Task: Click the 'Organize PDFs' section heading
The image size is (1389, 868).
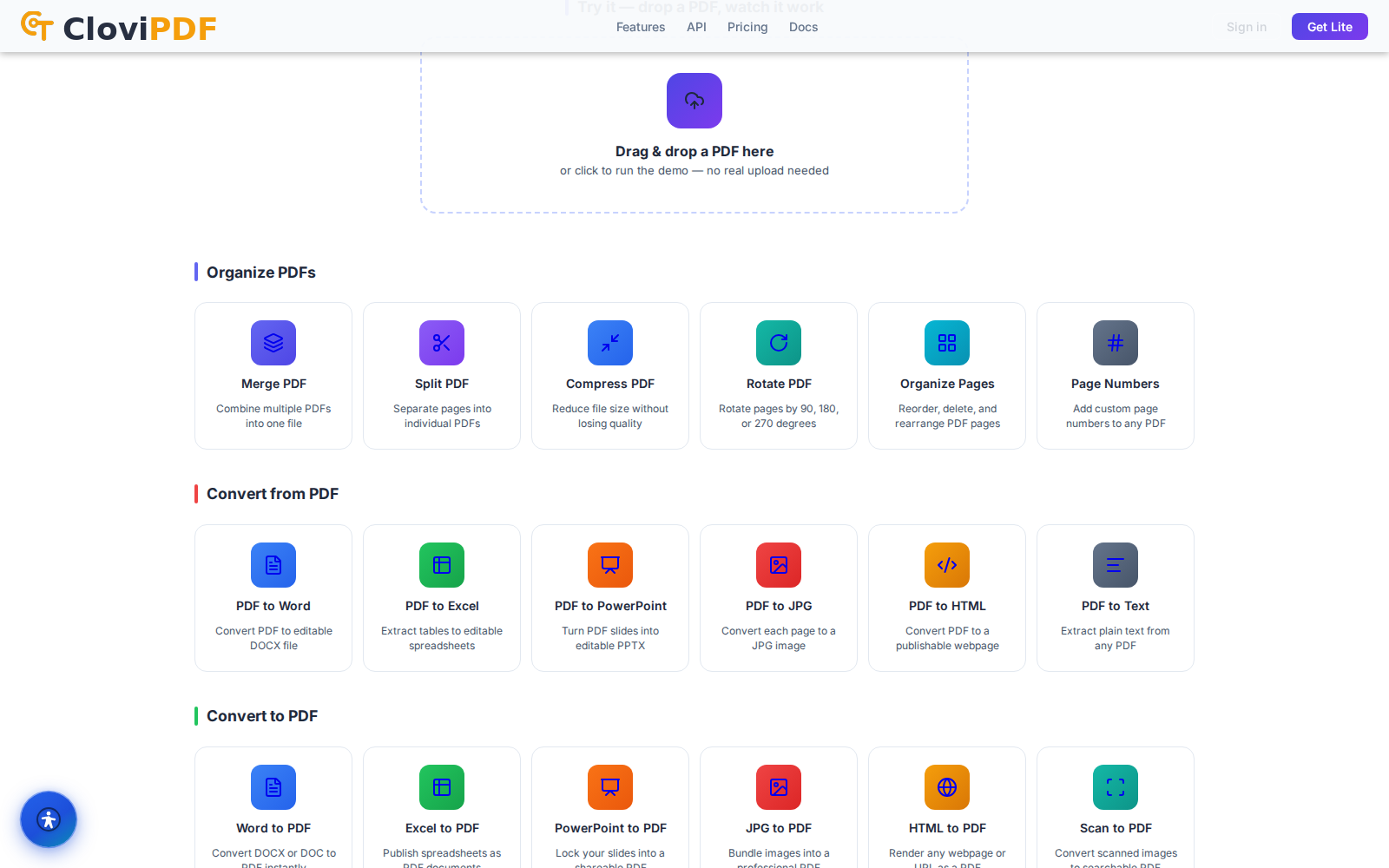Action: 261,273
